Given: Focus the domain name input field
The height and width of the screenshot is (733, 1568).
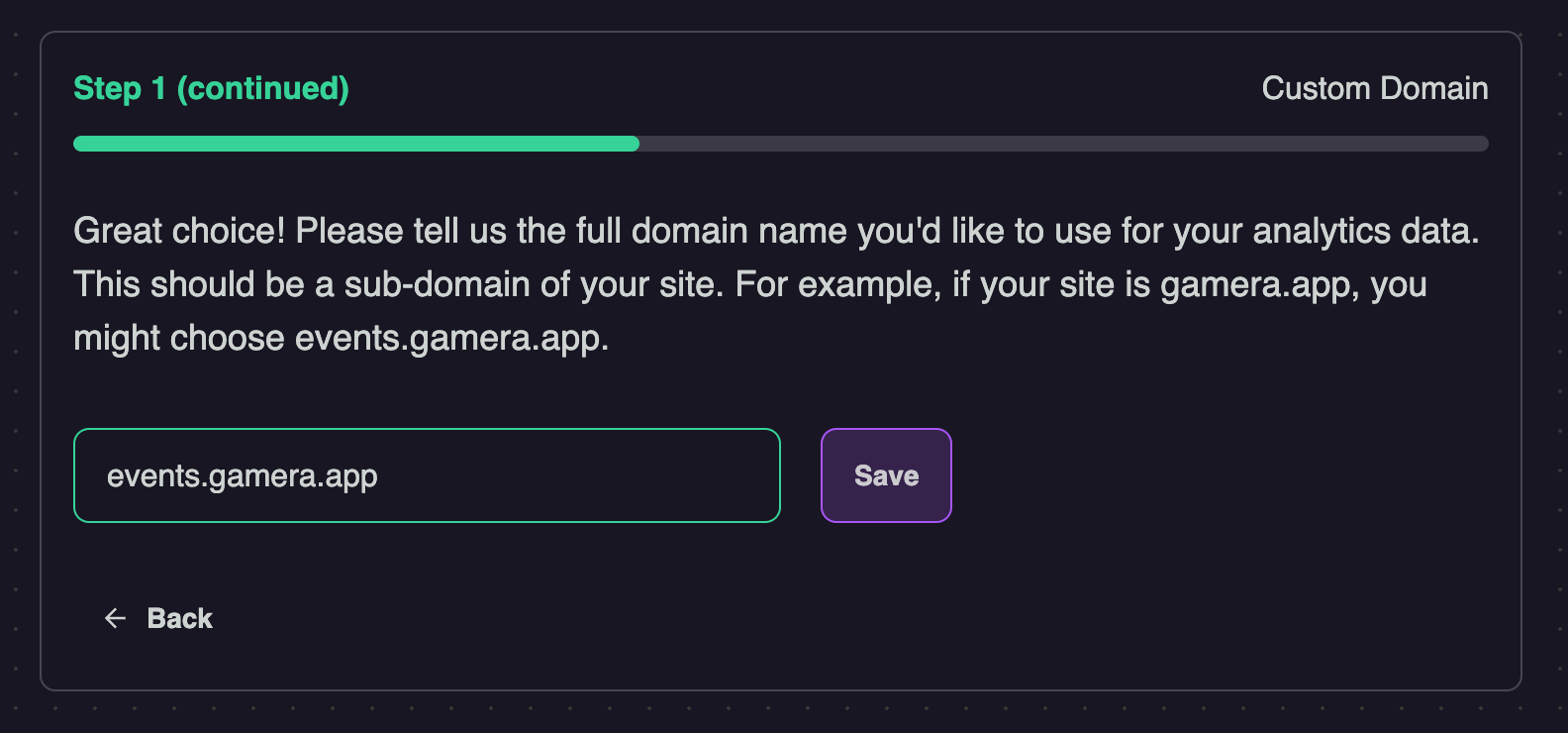Looking at the screenshot, I should click(x=427, y=475).
